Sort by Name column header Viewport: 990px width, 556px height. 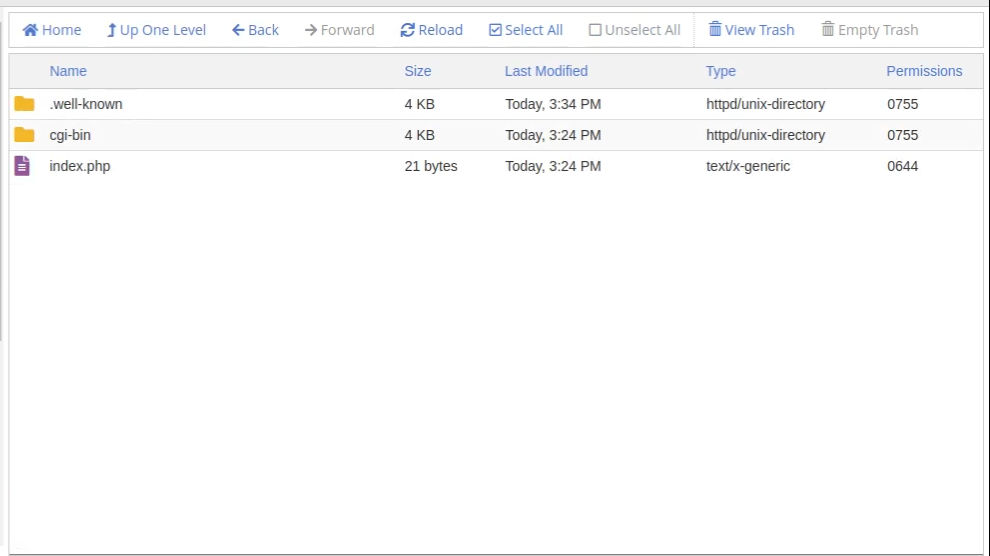(68, 71)
